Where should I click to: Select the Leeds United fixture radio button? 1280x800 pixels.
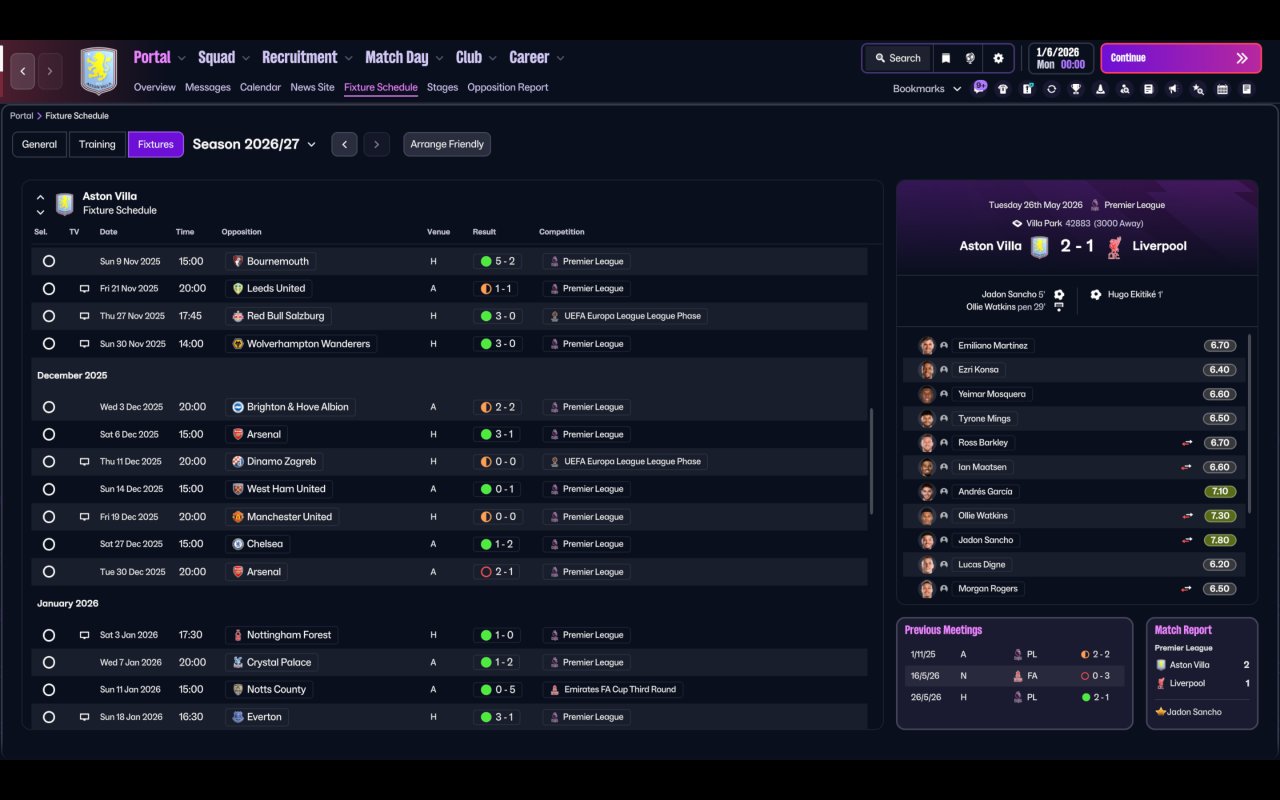point(49,289)
